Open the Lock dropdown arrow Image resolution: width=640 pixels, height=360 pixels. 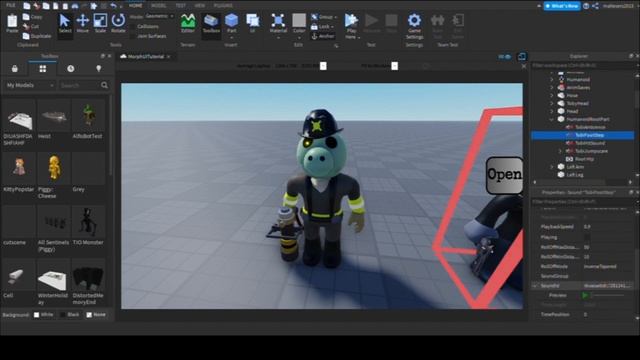click(333, 27)
